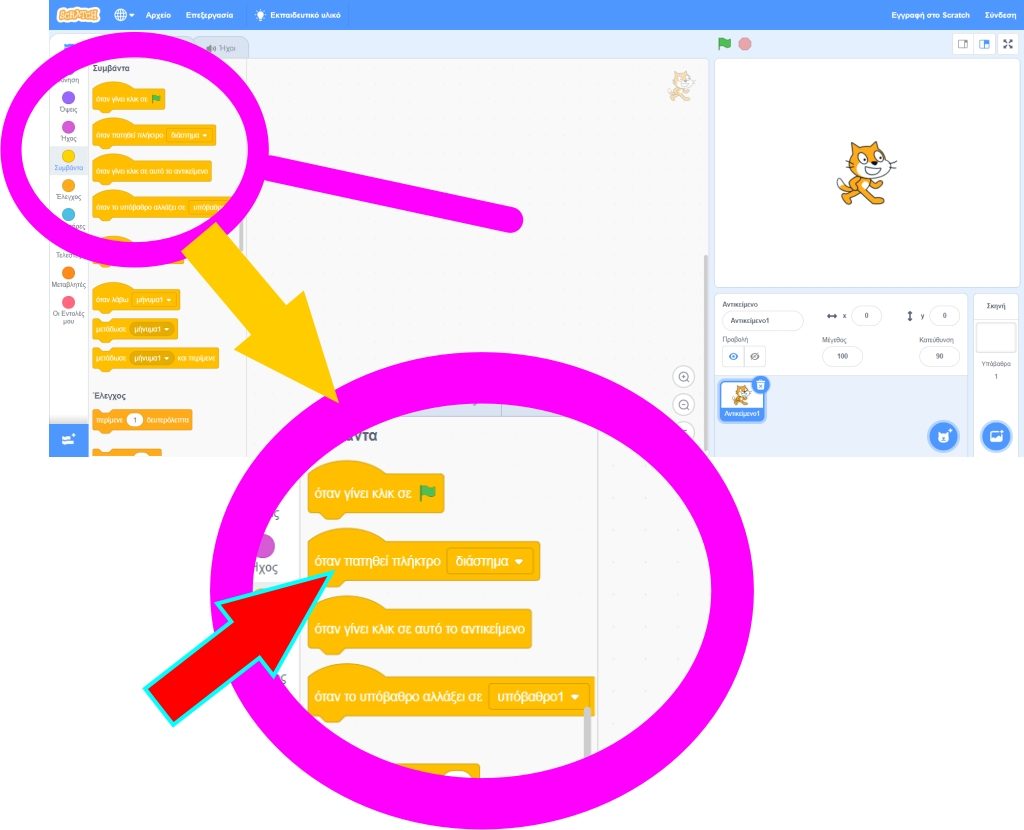Open μήνυμα1 dropdown on μετάδωσε και περίμενε block
1024x830 pixels.
pos(152,357)
